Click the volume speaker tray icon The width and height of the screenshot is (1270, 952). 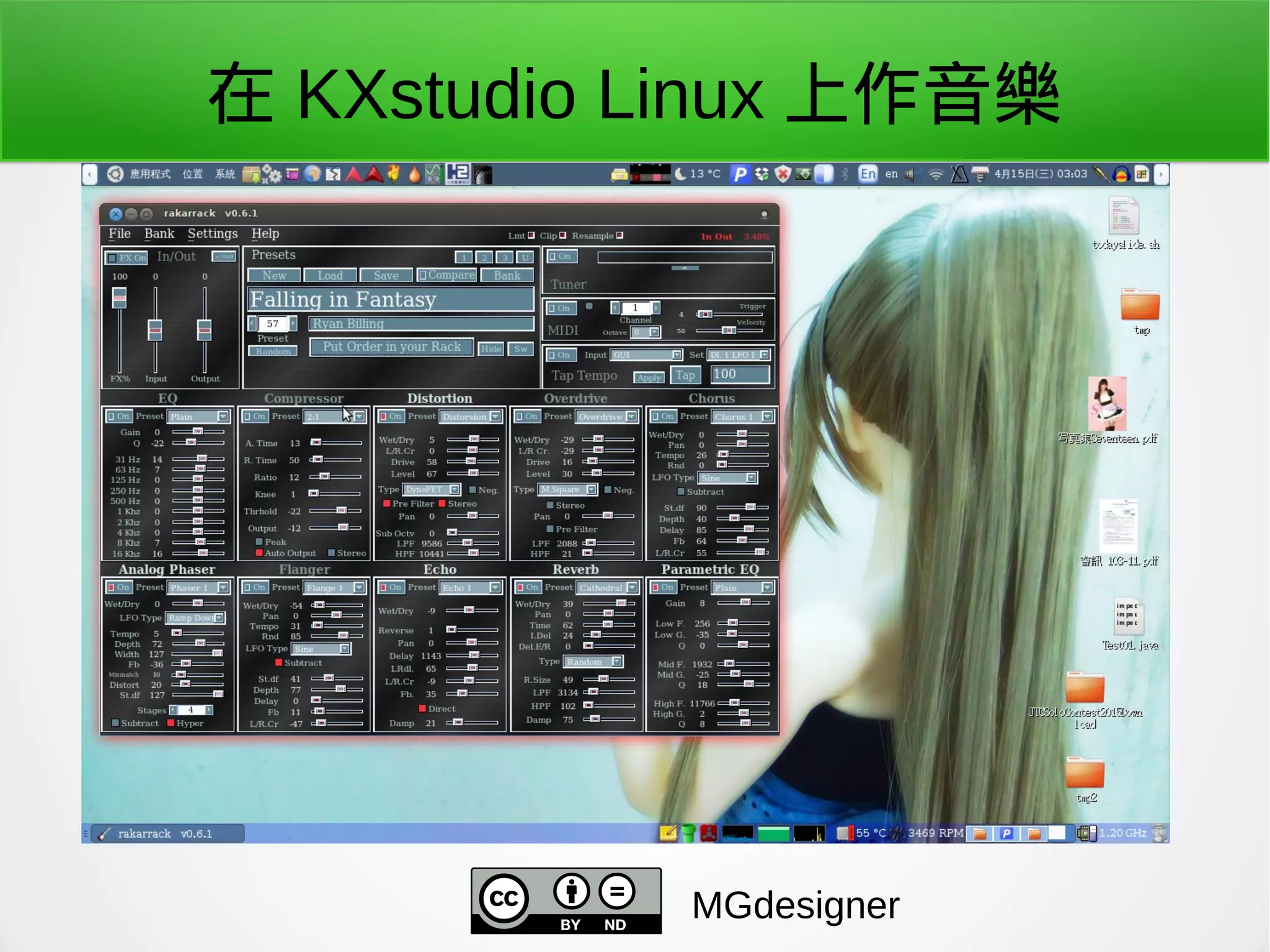[x=909, y=174]
